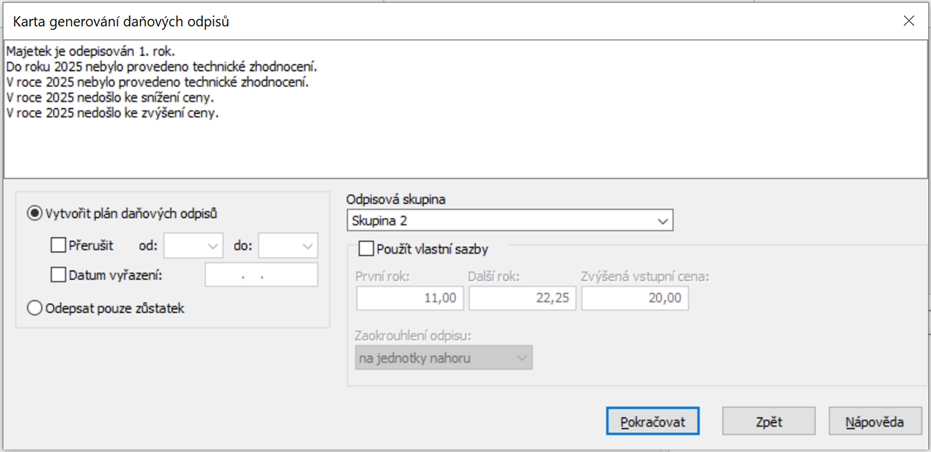This screenshot has width=931, height=452.
Task: Check the 'Použít vlastní sazby' box
Action: (366, 248)
